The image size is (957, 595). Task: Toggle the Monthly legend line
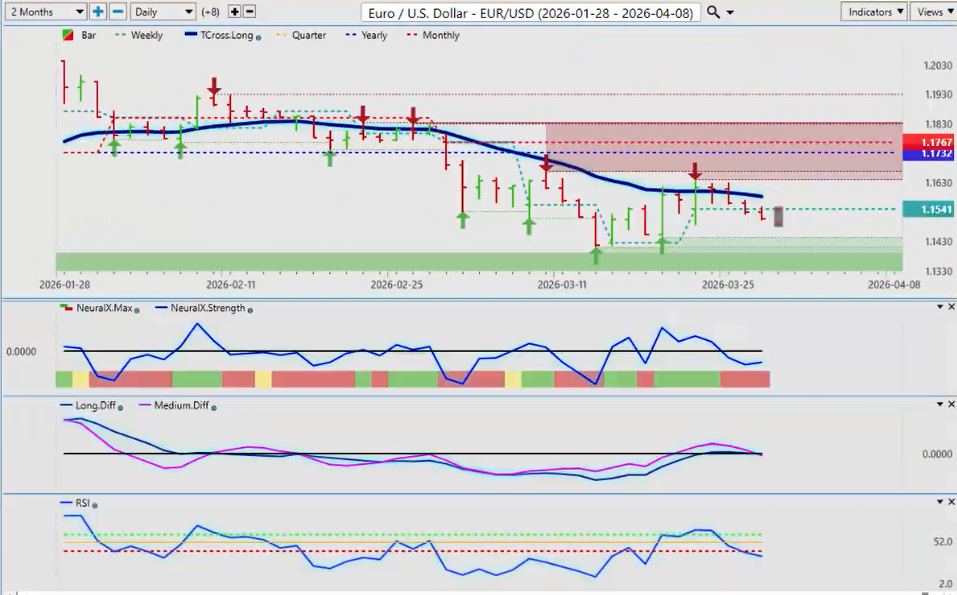click(433, 35)
